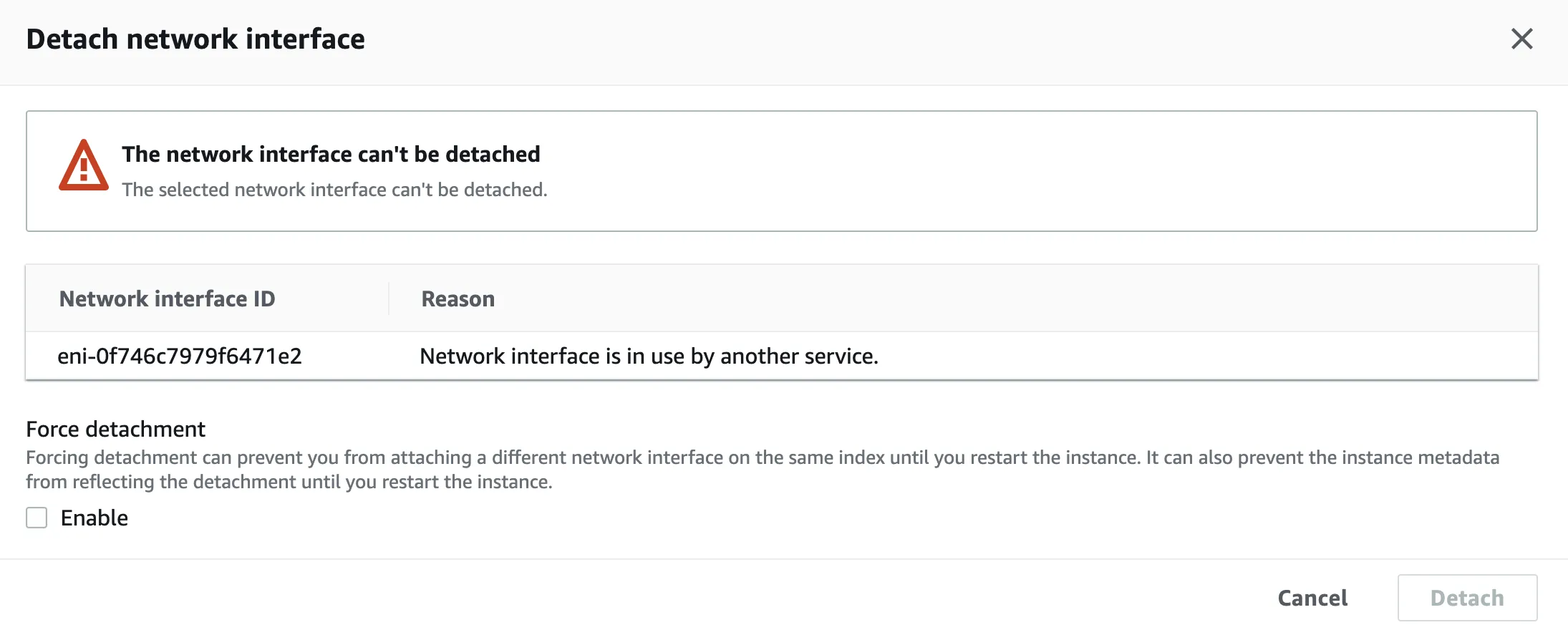Click the bold 'can't be detached' alert heading
Viewport: 1568px width, 630px height.
331,154
